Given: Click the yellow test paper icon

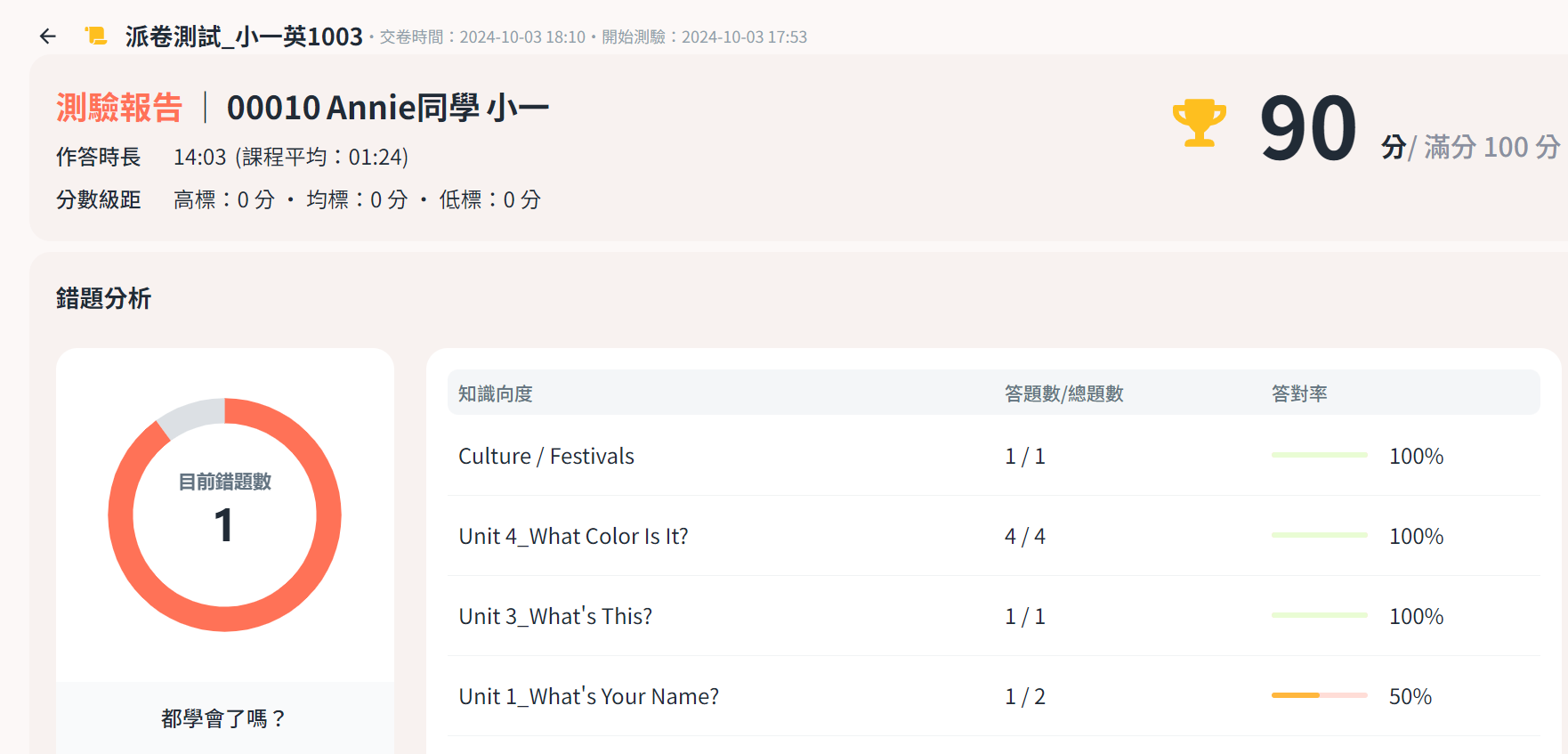Looking at the screenshot, I should (96, 36).
